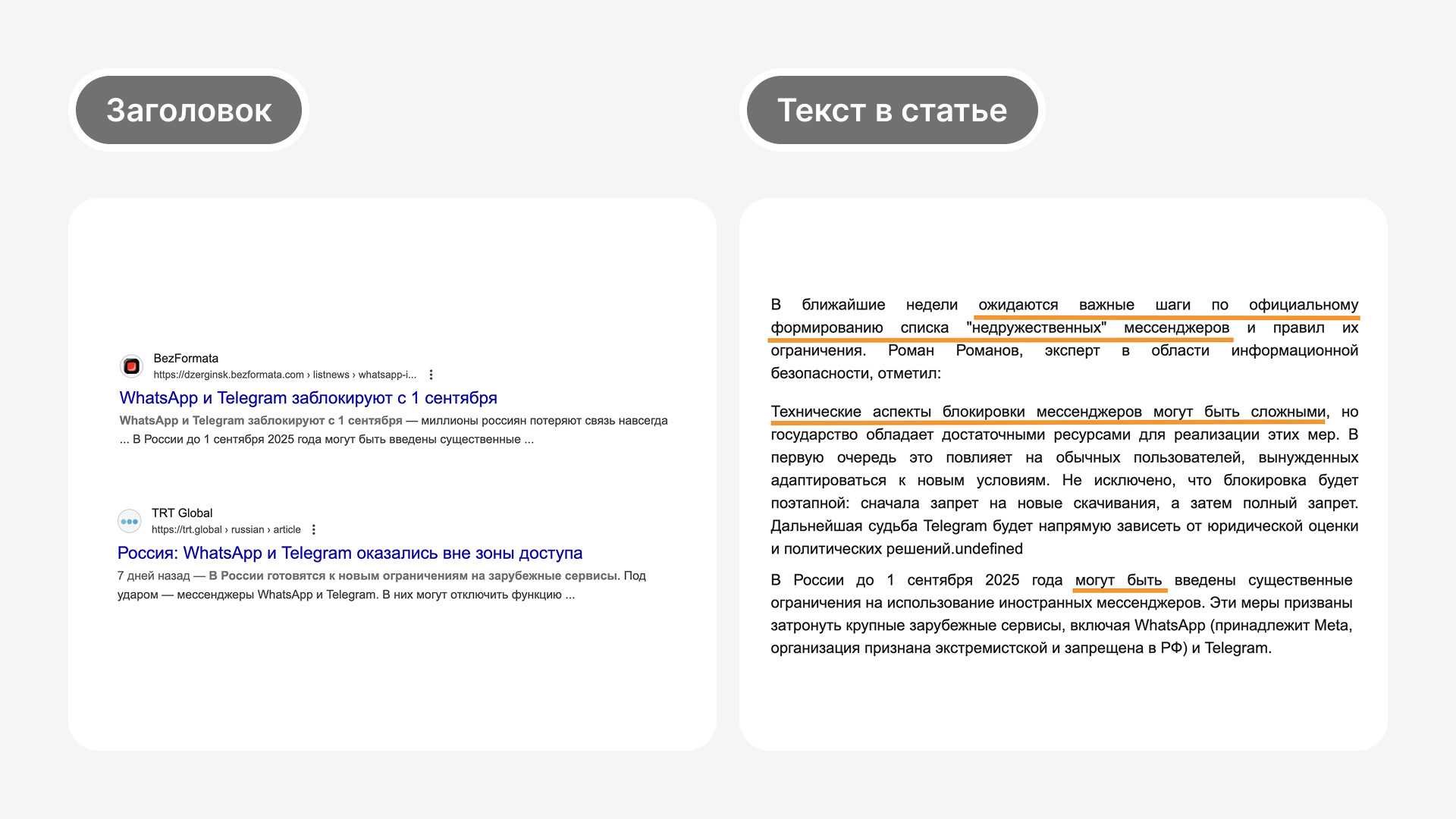Click the 'Текст в статье' pill label
The image size is (1456, 819).
click(x=892, y=110)
